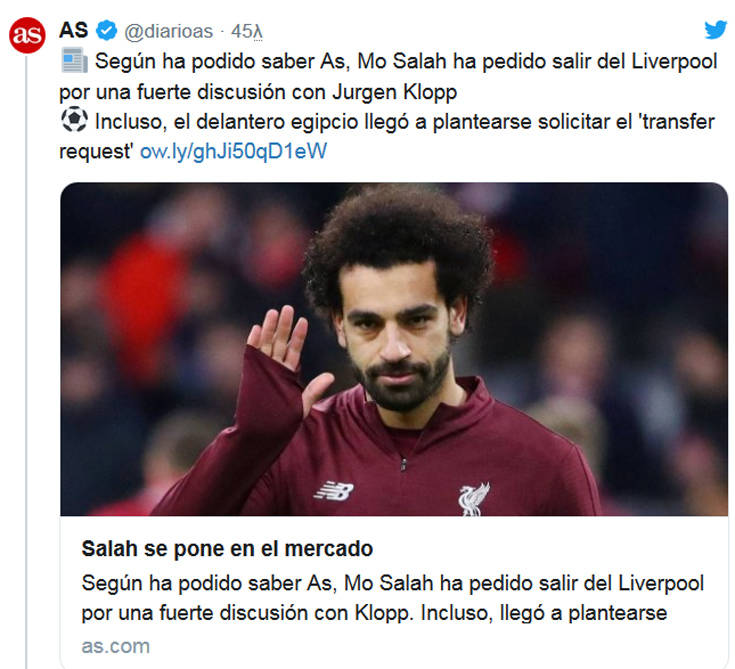The width and height of the screenshot is (735, 669).
Task: Click the card description below the headline
Action: (x=393, y=598)
